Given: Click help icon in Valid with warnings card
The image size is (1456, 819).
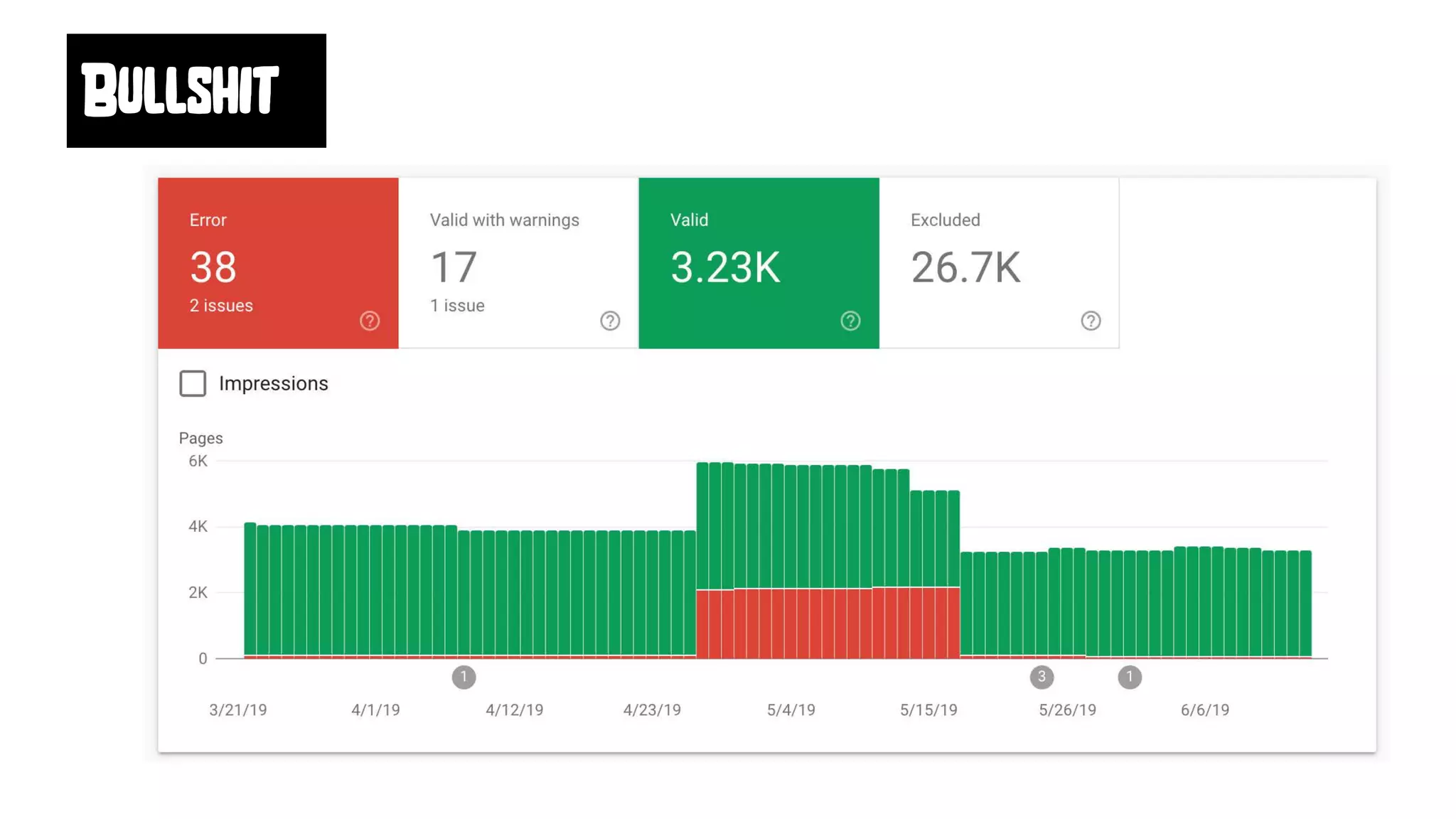Looking at the screenshot, I should pos(610,321).
